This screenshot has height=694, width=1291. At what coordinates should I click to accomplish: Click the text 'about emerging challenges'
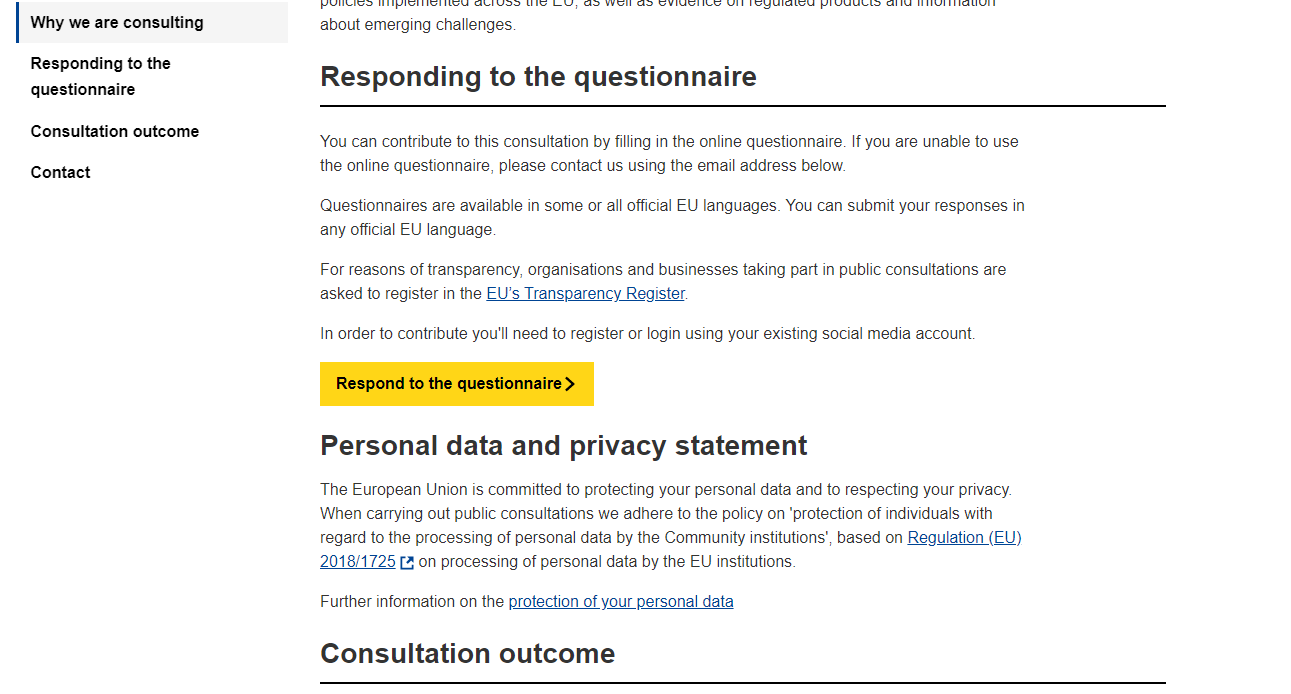pyautogui.click(x=416, y=24)
